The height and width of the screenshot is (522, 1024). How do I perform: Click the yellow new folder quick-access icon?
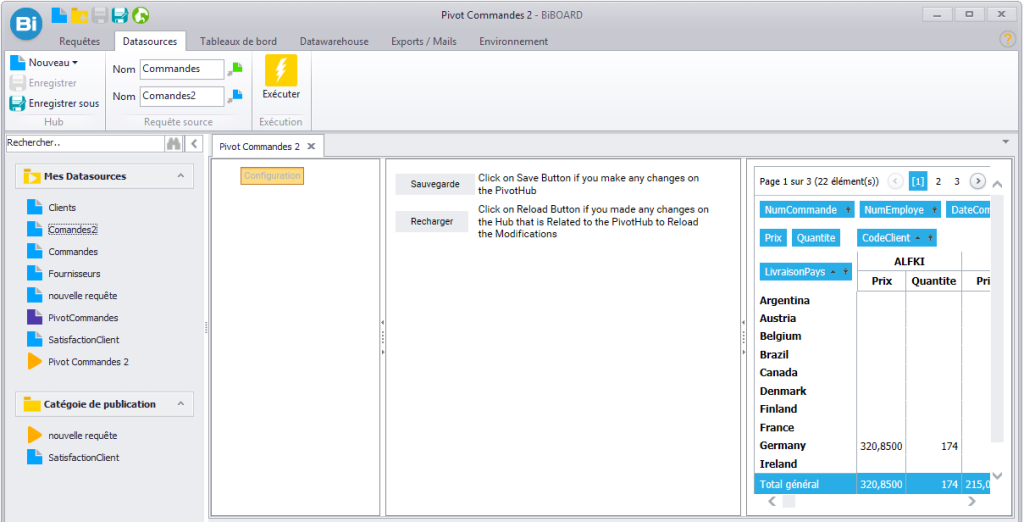pos(80,14)
